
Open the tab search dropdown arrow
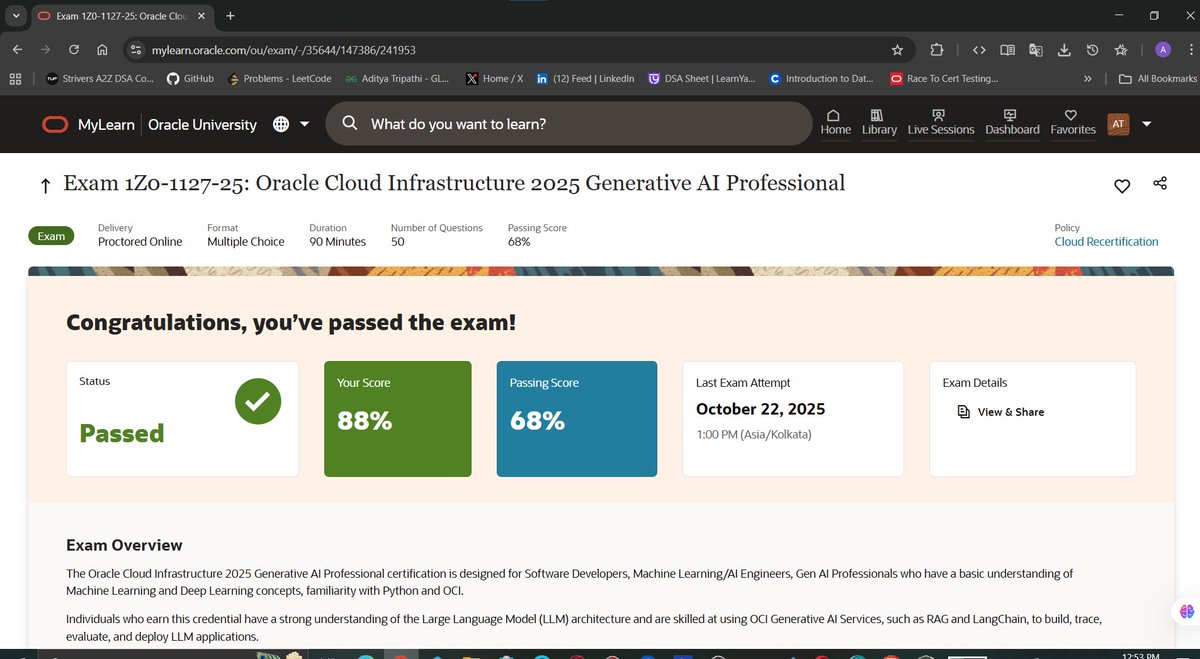point(16,16)
